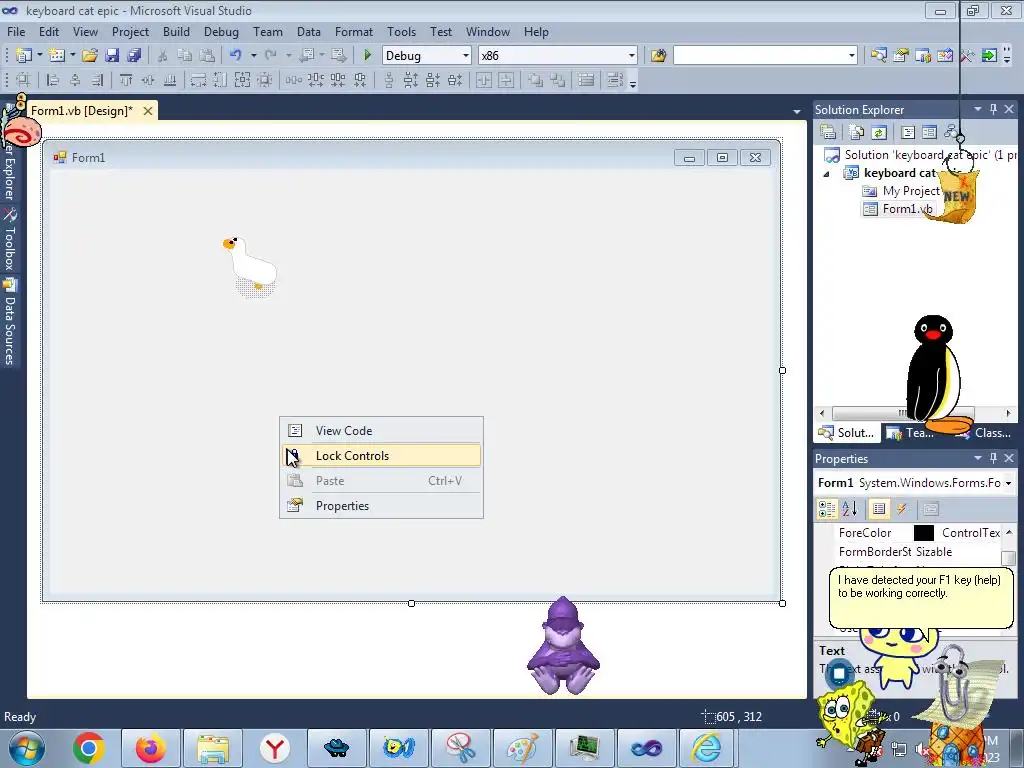This screenshot has width=1024, height=768.
Task: Open the Debug configuration dropdown
Action: click(x=466, y=56)
